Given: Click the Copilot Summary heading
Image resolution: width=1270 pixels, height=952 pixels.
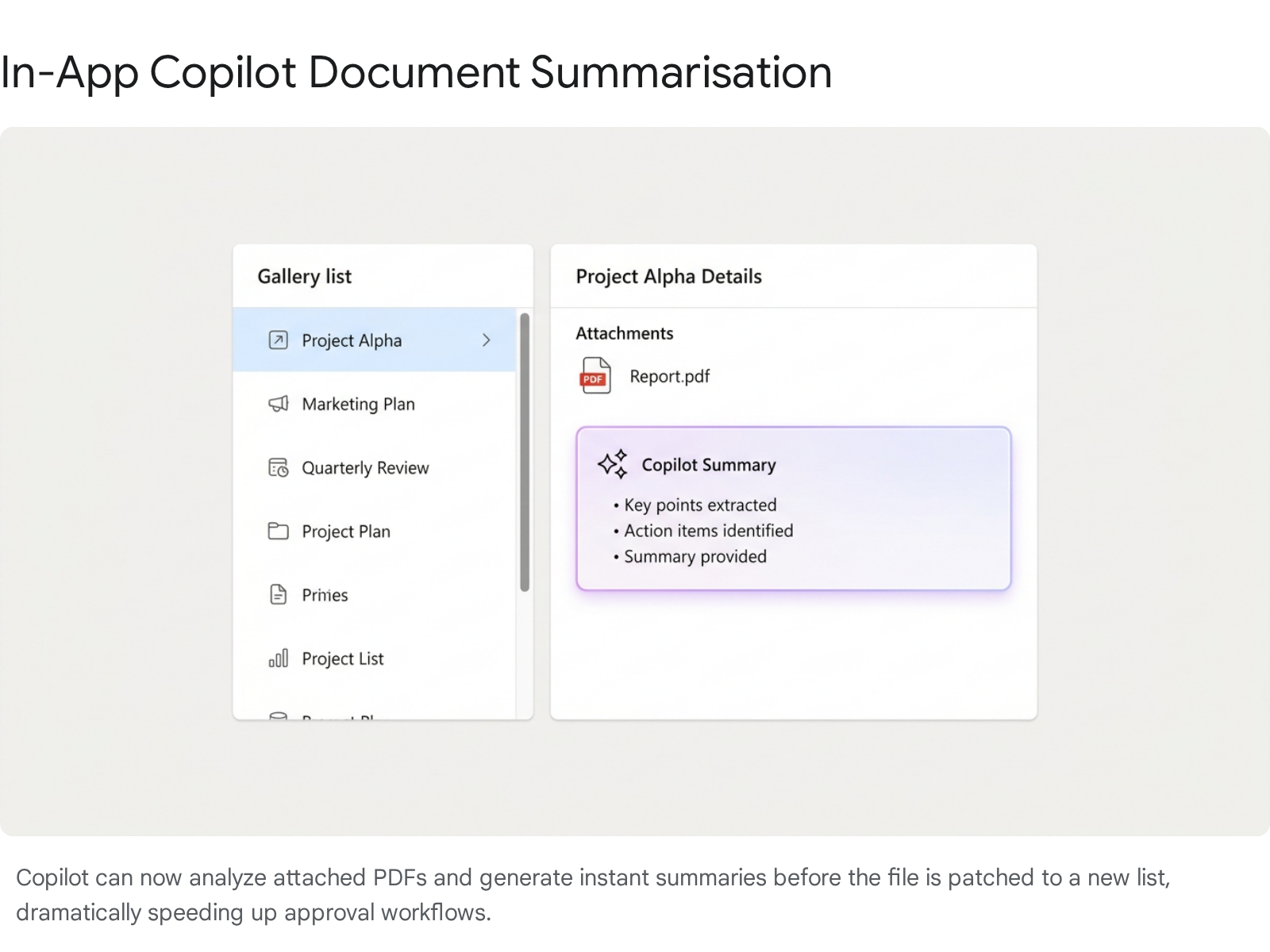Looking at the screenshot, I should (x=708, y=465).
